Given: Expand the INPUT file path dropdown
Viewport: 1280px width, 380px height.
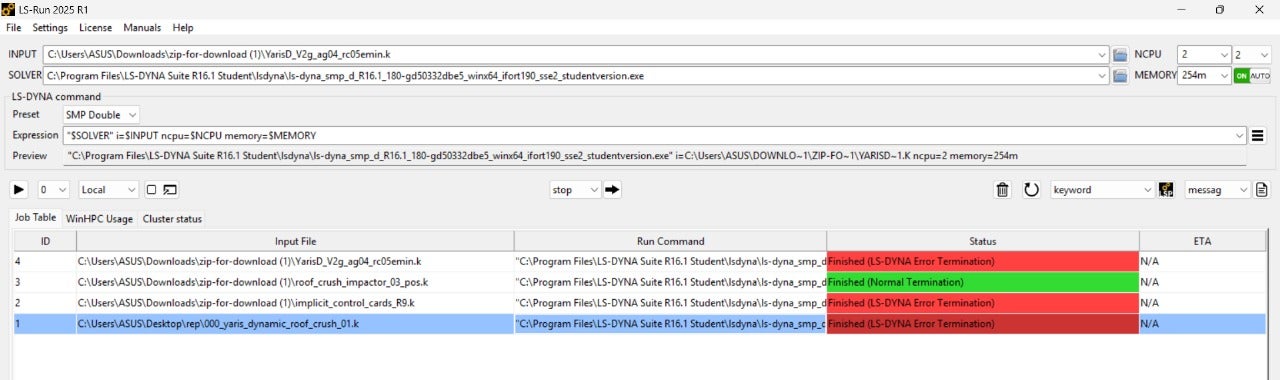Looking at the screenshot, I should tap(1103, 54).
